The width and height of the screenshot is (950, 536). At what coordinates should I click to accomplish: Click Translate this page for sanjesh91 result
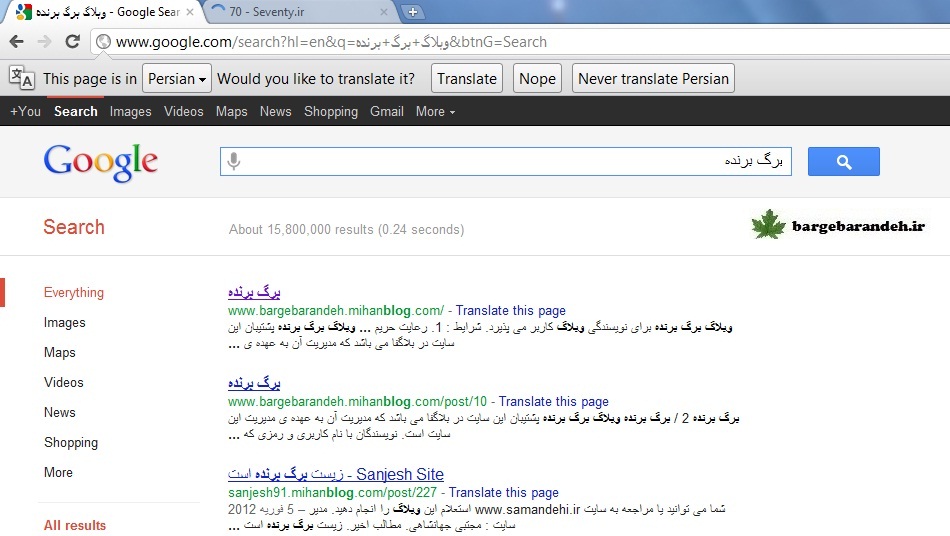[503, 492]
